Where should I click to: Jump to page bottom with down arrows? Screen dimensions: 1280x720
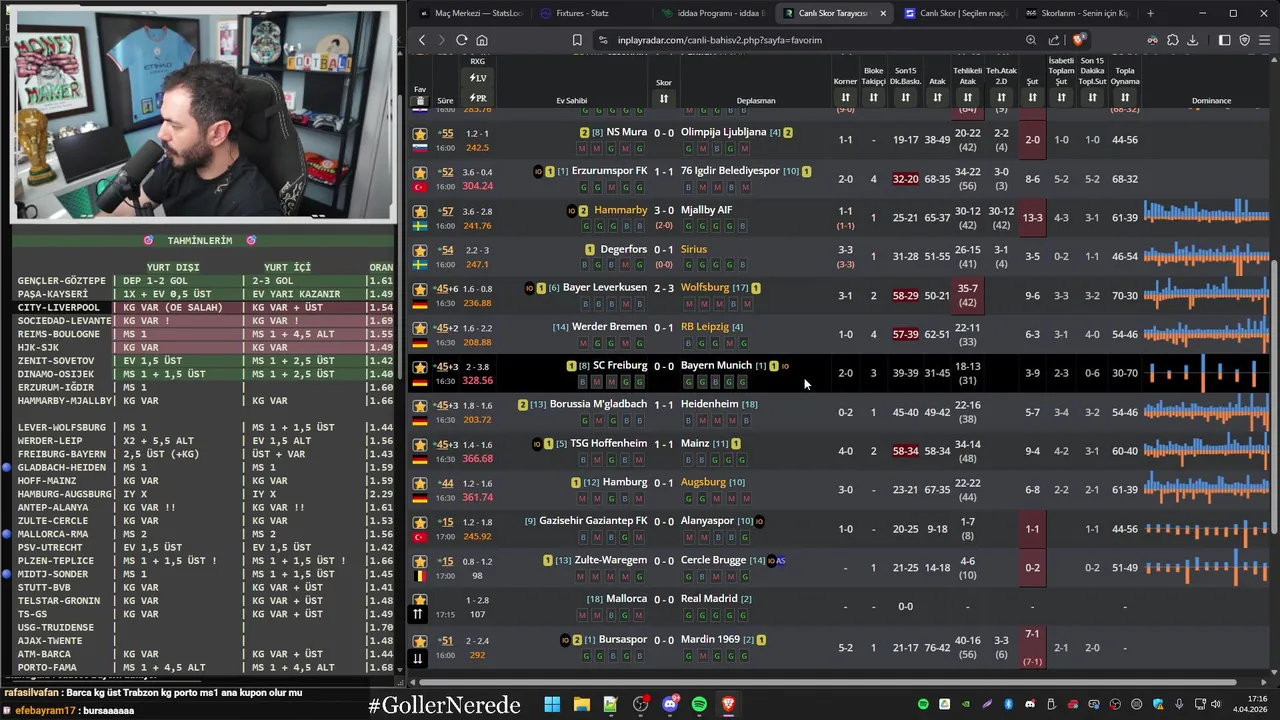coord(418,657)
